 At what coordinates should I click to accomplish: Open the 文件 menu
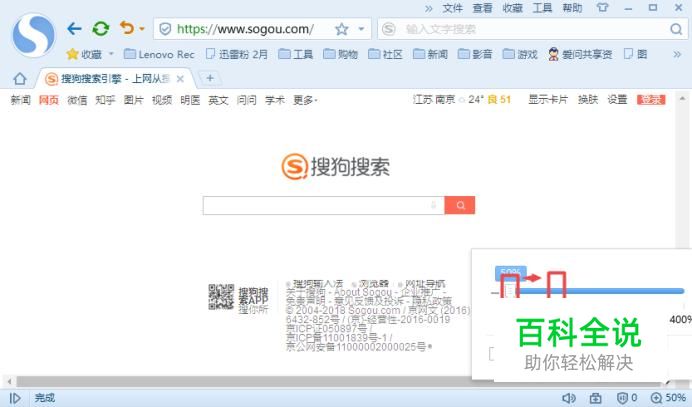pos(452,8)
